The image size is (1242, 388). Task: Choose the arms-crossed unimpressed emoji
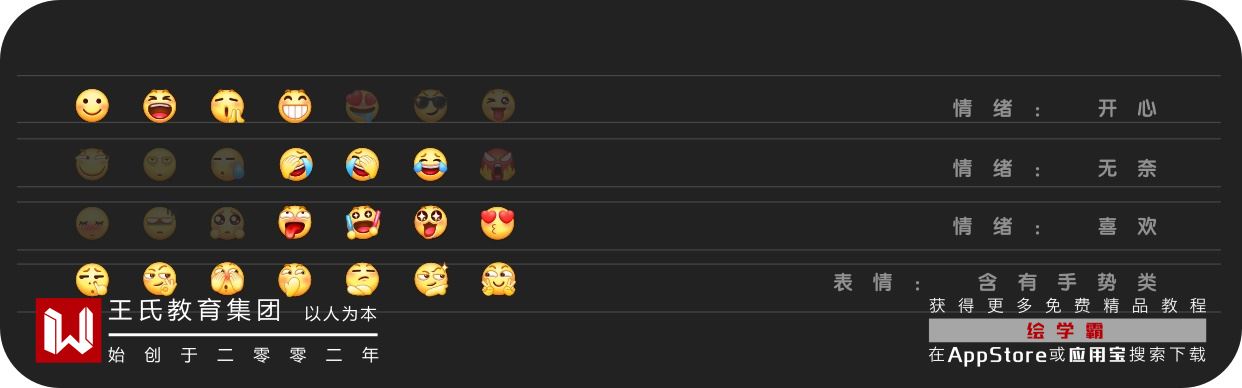coord(363,279)
